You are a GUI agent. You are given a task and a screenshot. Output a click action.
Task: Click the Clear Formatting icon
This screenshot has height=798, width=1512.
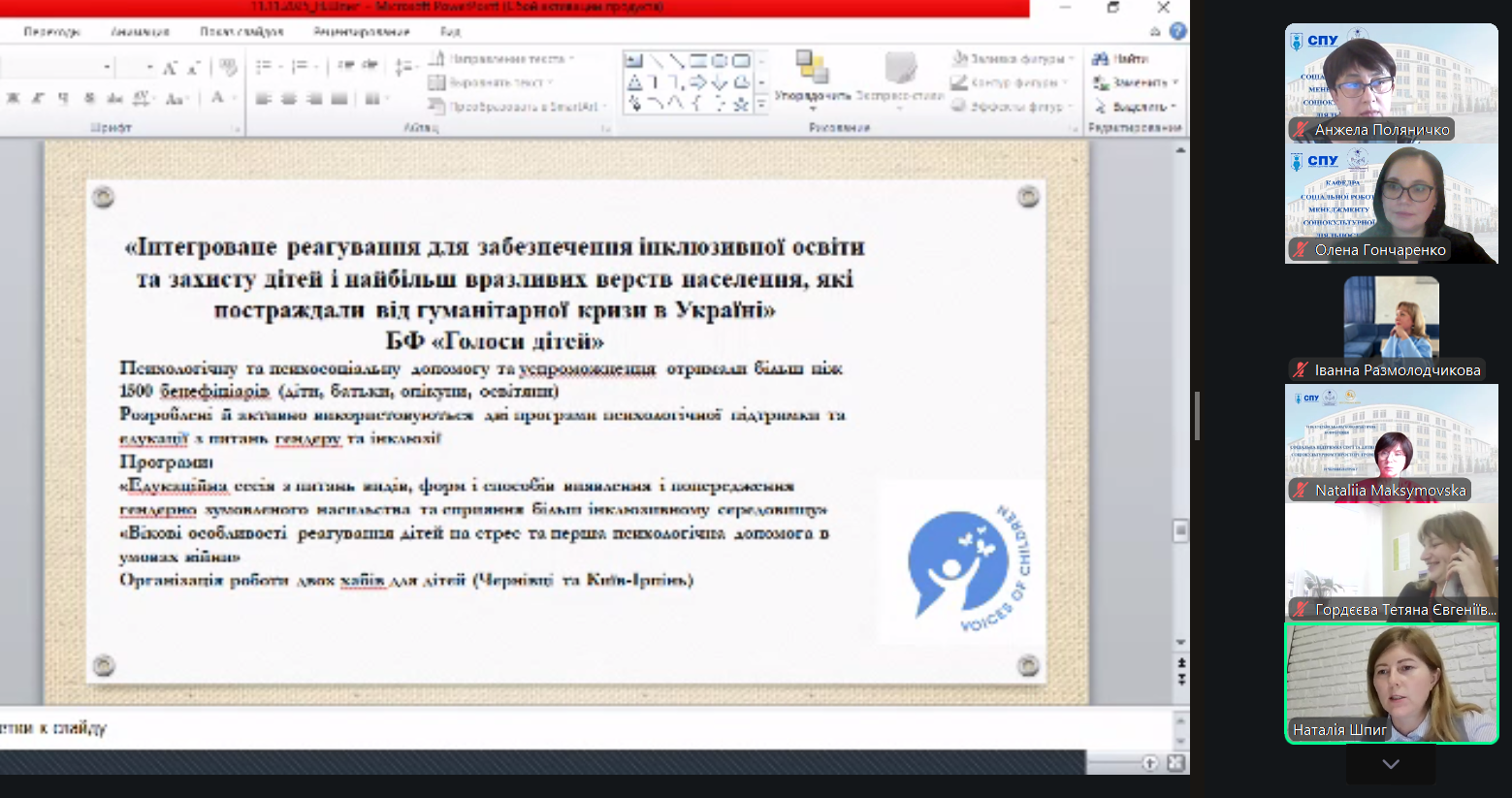[x=228, y=68]
